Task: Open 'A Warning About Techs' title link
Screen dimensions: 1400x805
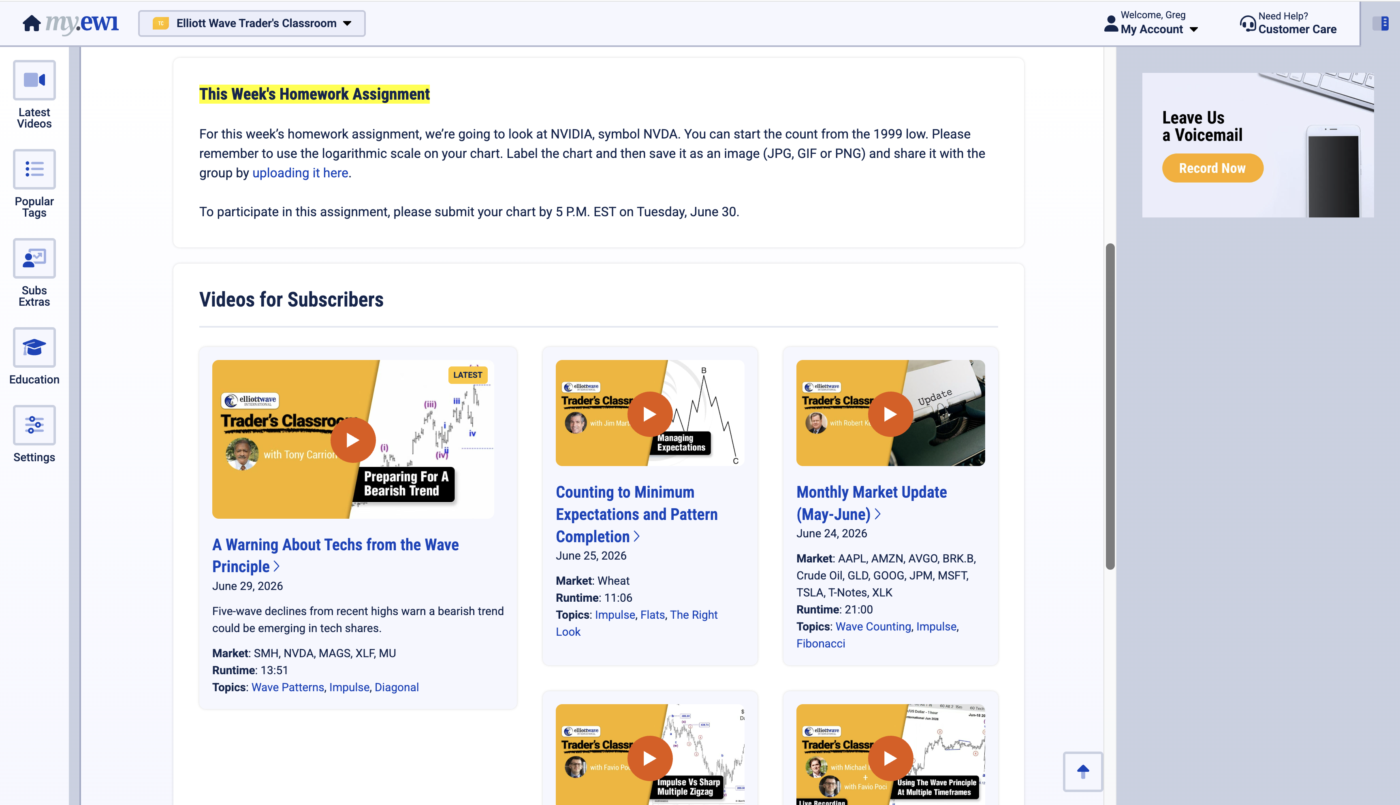Action: [336, 555]
